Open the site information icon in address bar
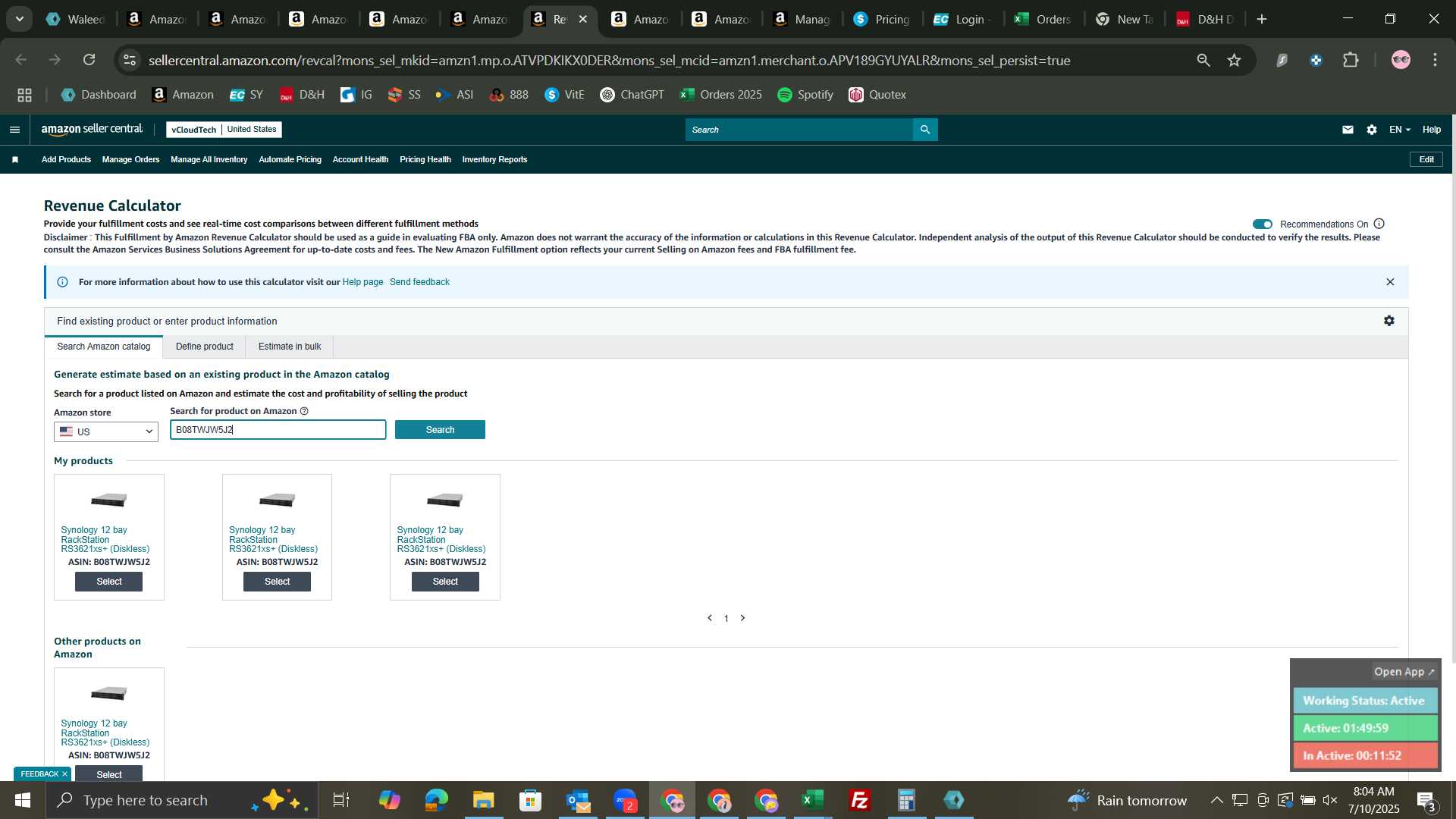The height and width of the screenshot is (819, 1456). pyautogui.click(x=130, y=60)
